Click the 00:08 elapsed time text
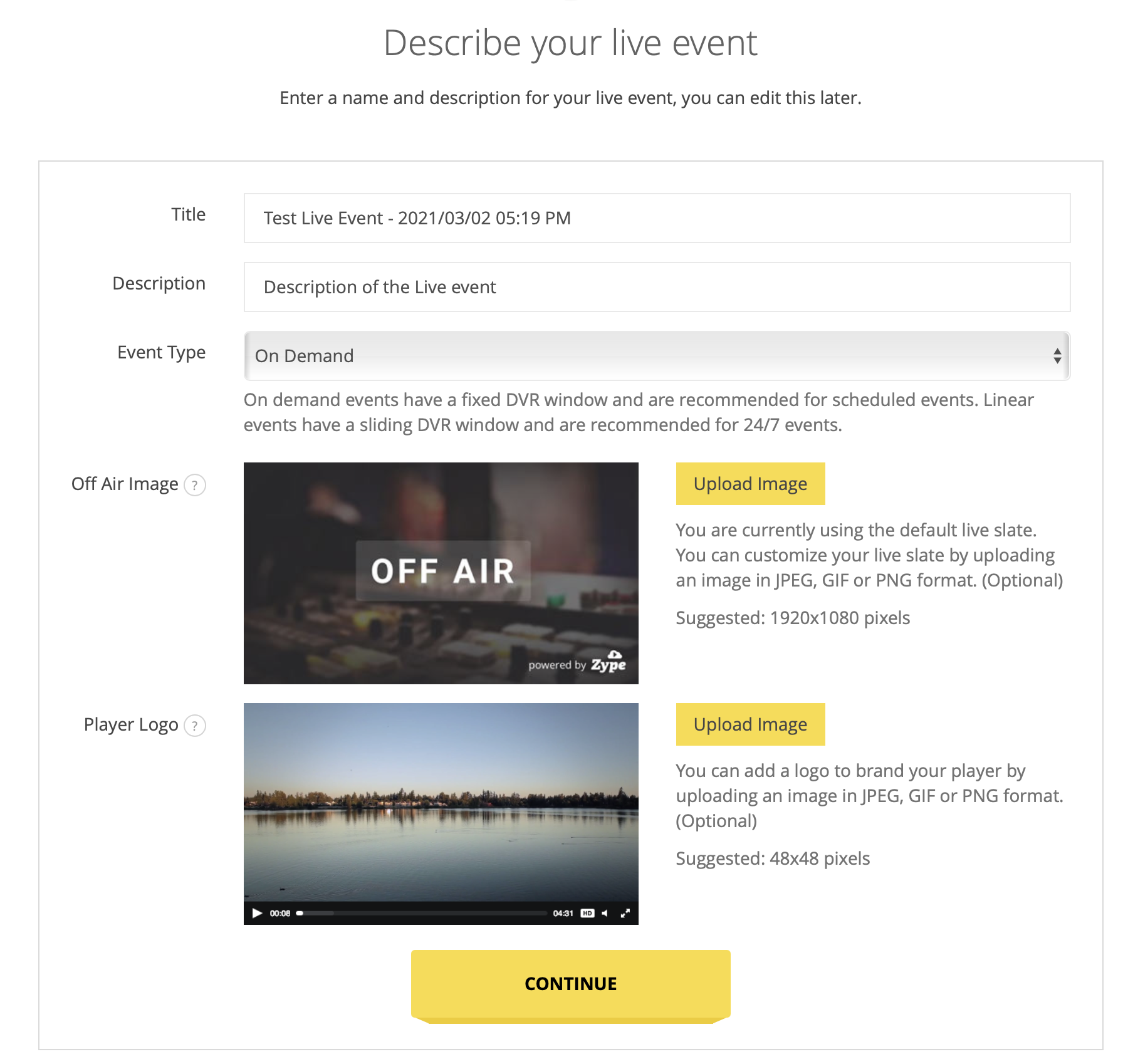 click(x=280, y=913)
